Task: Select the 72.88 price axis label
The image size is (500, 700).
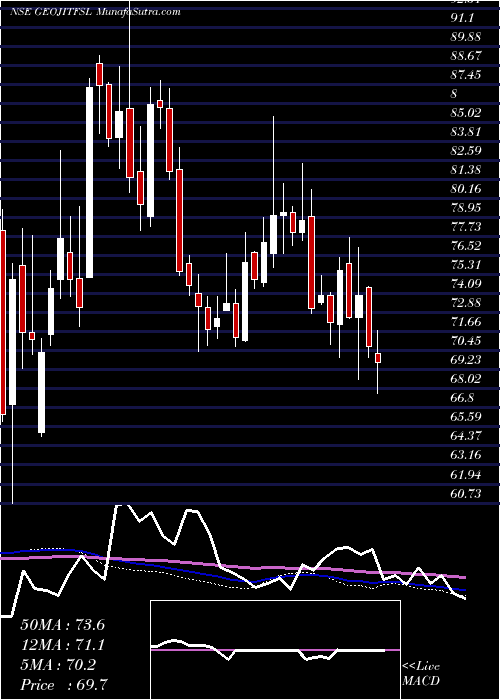Action: tap(466, 303)
